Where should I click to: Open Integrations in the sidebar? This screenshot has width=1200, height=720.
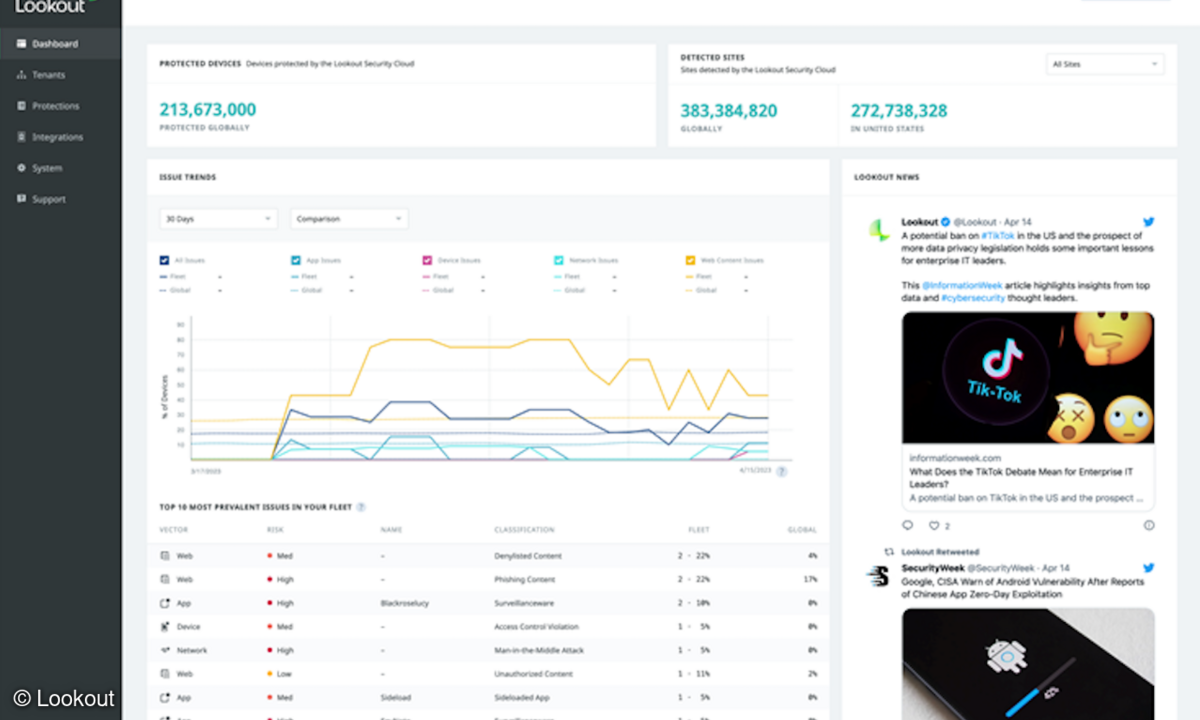pyautogui.click(x=60, y=137)
